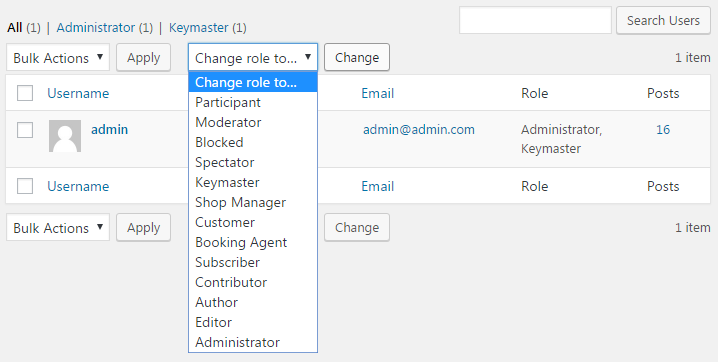Click the Posts column label in the footer row
Image resolution: width=718 pixels, height=362 pixels.
663,186
